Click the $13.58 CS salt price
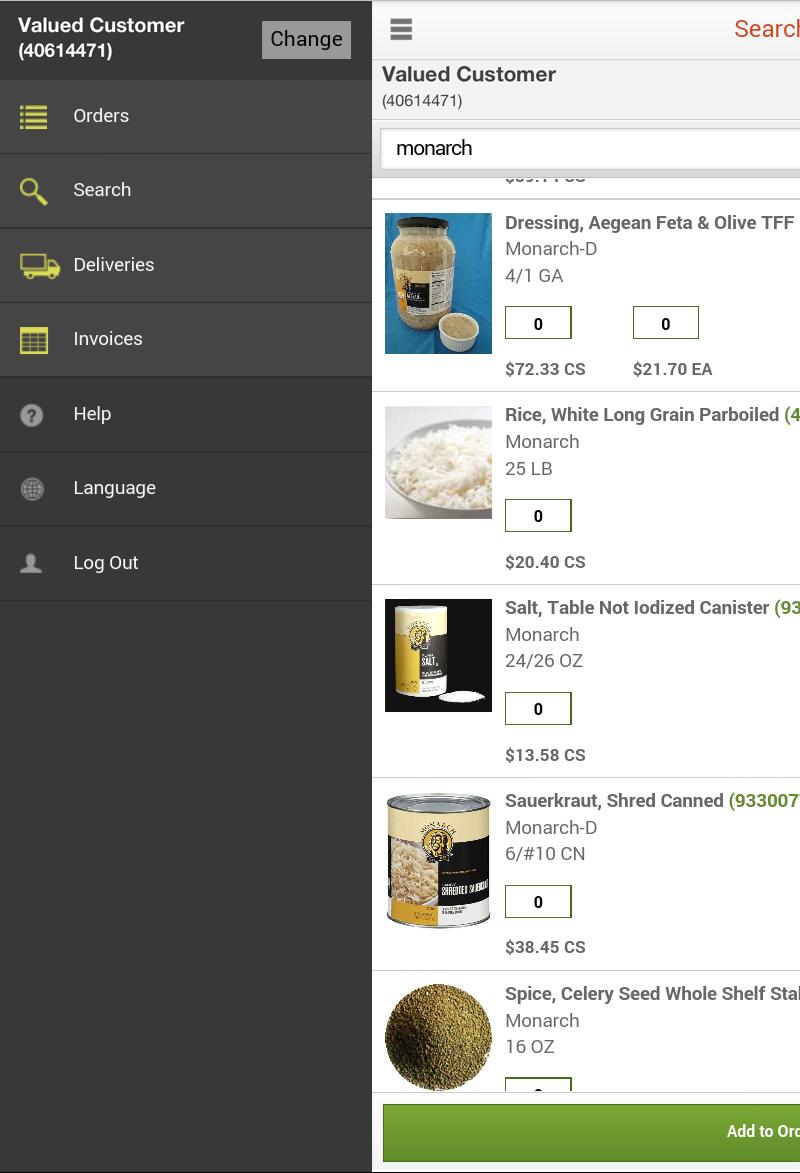 click(x=545, y=756)
